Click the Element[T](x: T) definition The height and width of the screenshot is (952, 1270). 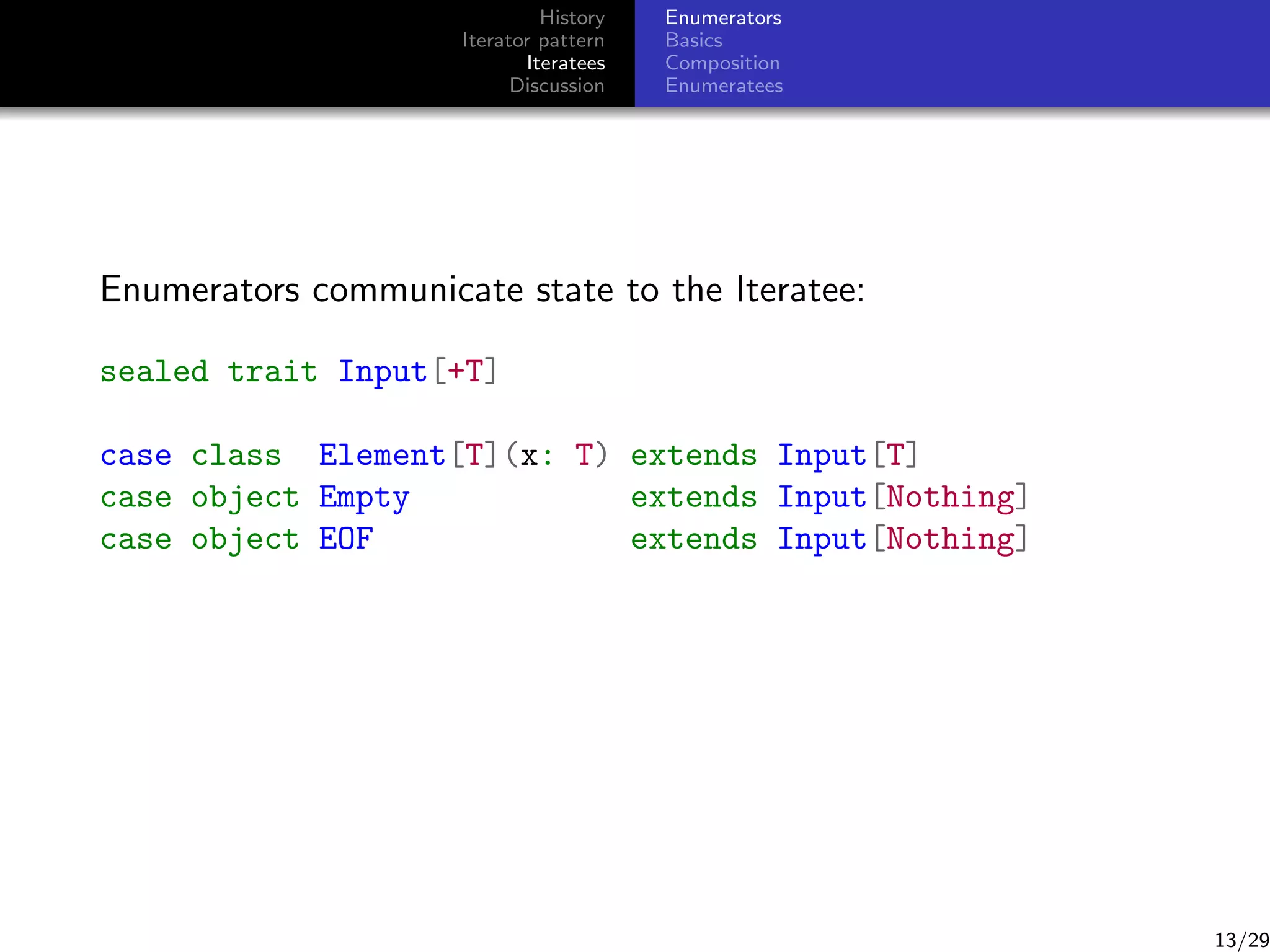point(463,456)
